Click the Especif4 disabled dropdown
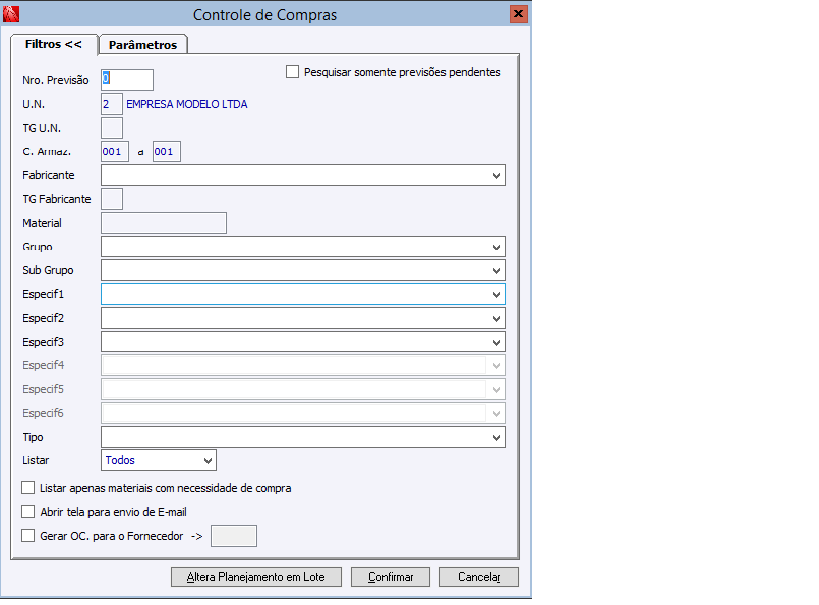Screen dimensions: 819x605 pos(303,365)
